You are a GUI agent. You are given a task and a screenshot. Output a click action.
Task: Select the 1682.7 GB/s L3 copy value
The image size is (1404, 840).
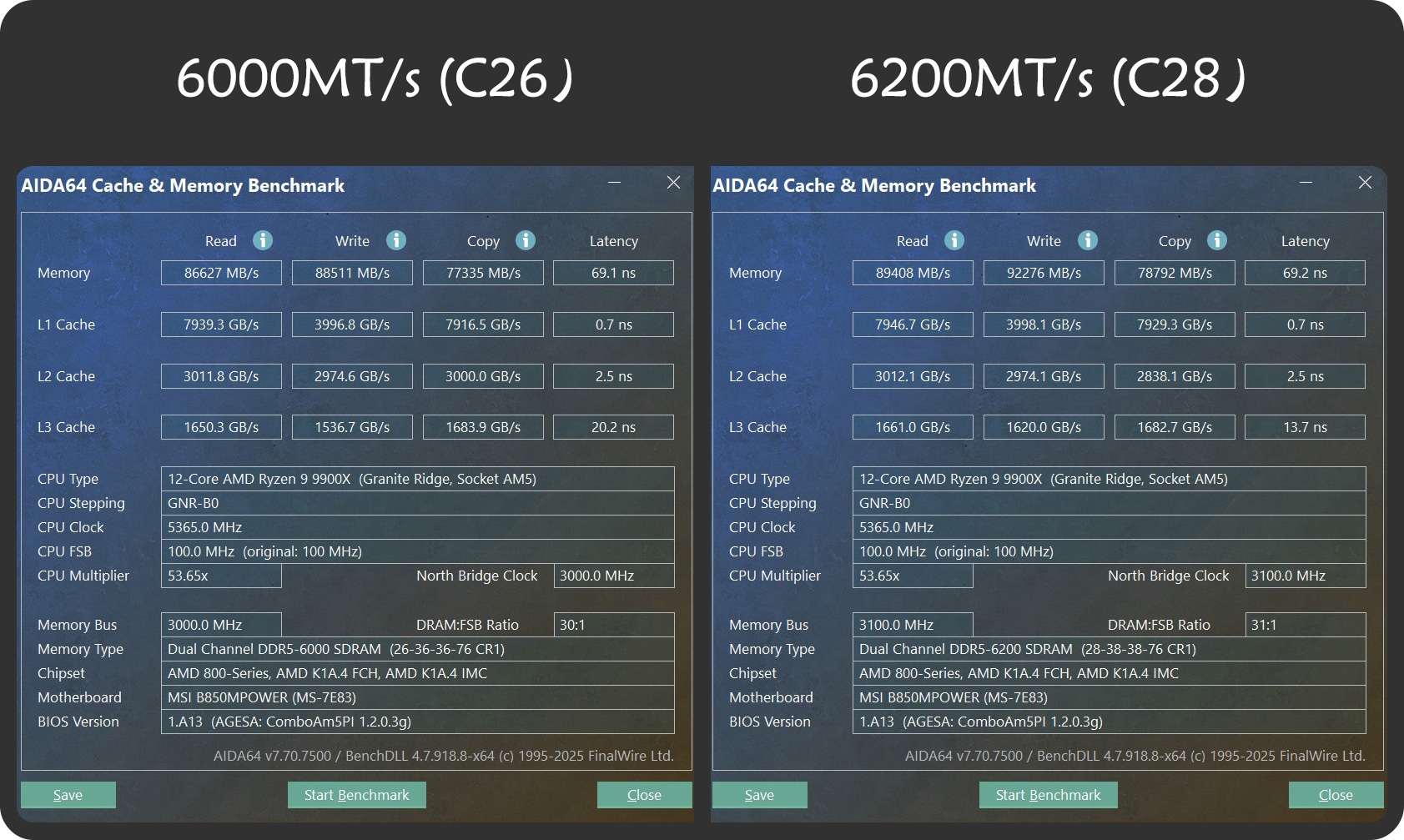[x=1175, y=427]
